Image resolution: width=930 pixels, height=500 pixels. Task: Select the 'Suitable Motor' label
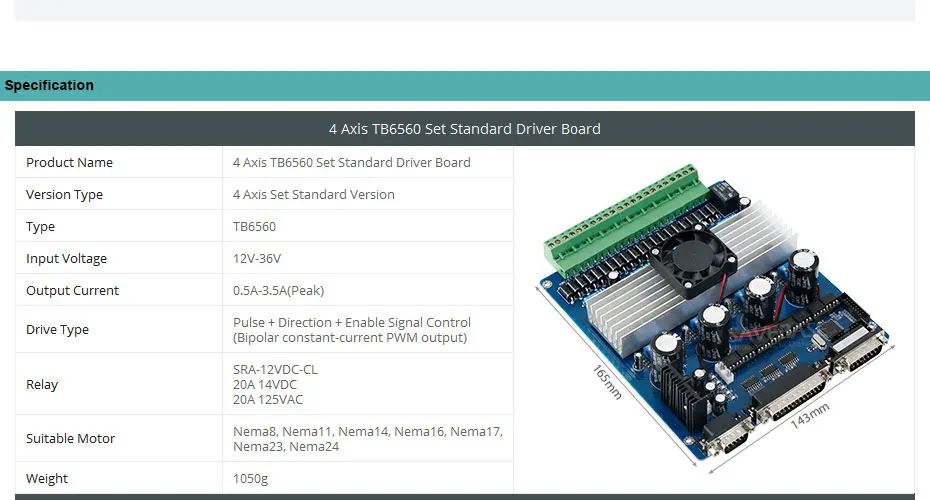point(71,438)
